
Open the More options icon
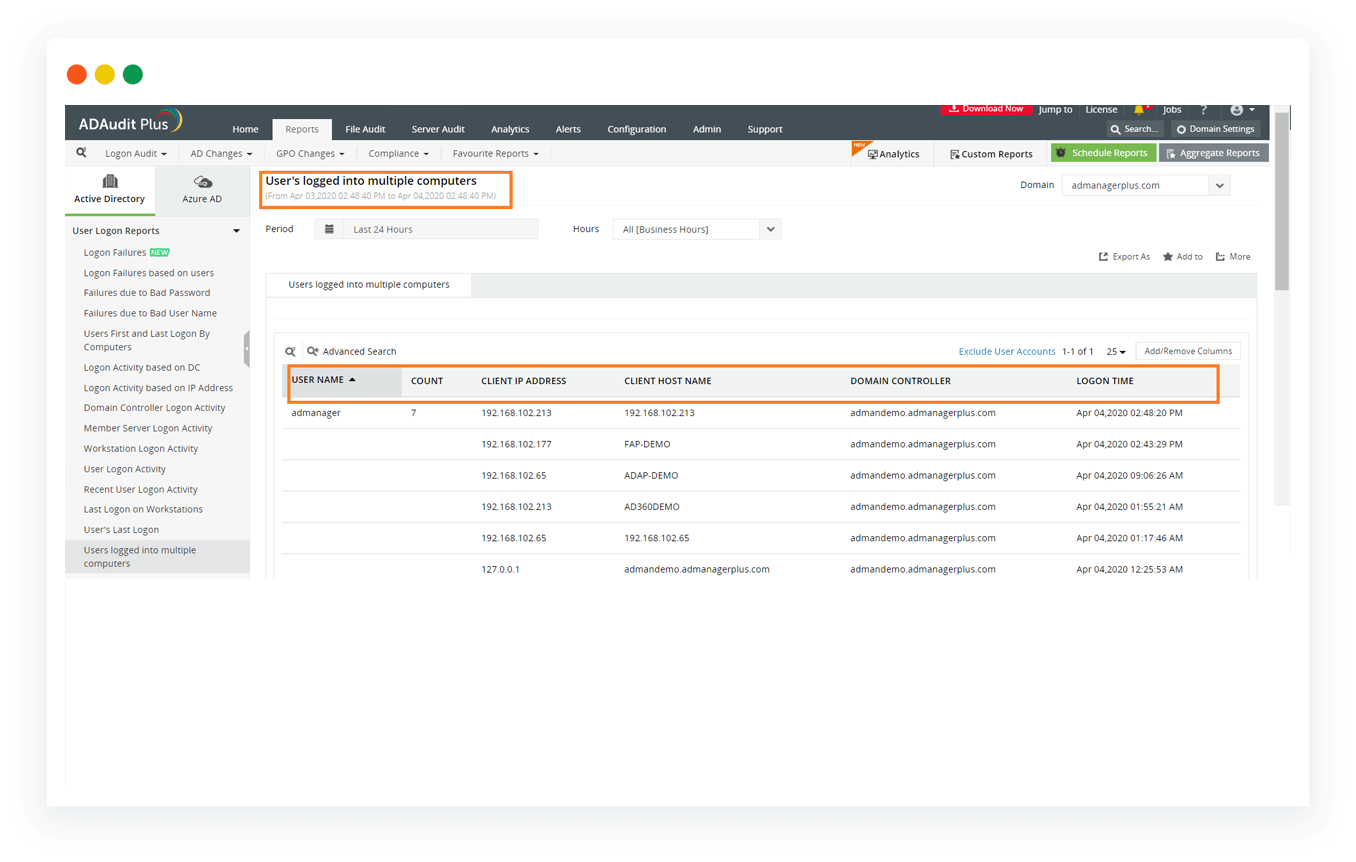click(x=1220, y=257)
